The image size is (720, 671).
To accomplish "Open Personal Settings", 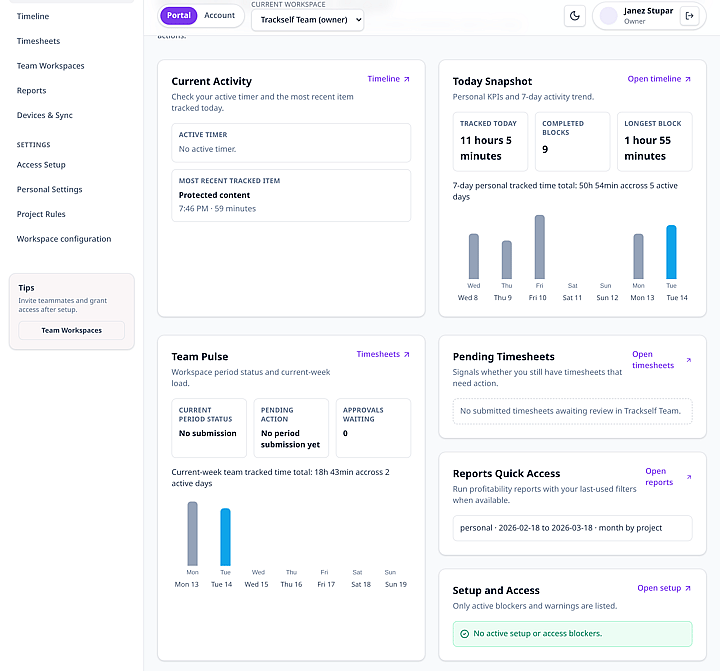I will pos(50,190).
